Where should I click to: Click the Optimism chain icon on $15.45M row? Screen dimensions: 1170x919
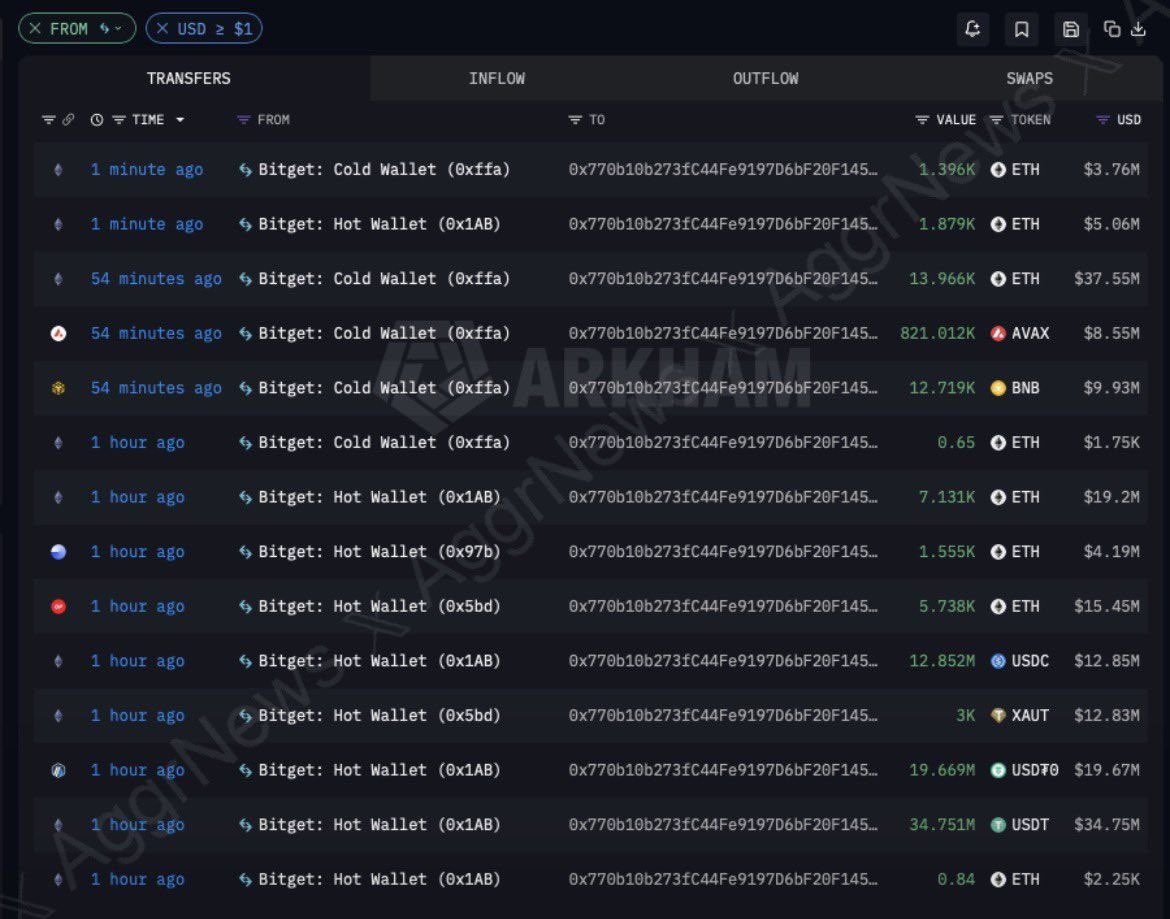[58, 606]
